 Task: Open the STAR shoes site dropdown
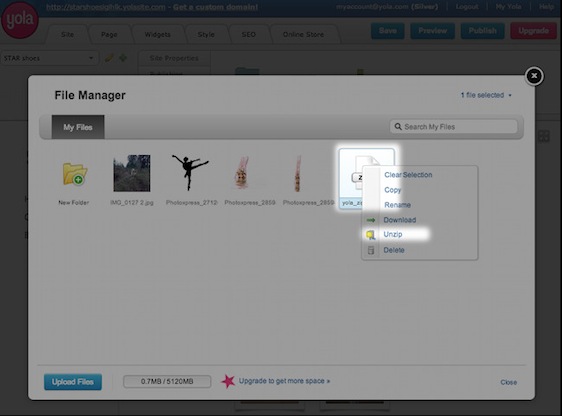pos(49,58)
